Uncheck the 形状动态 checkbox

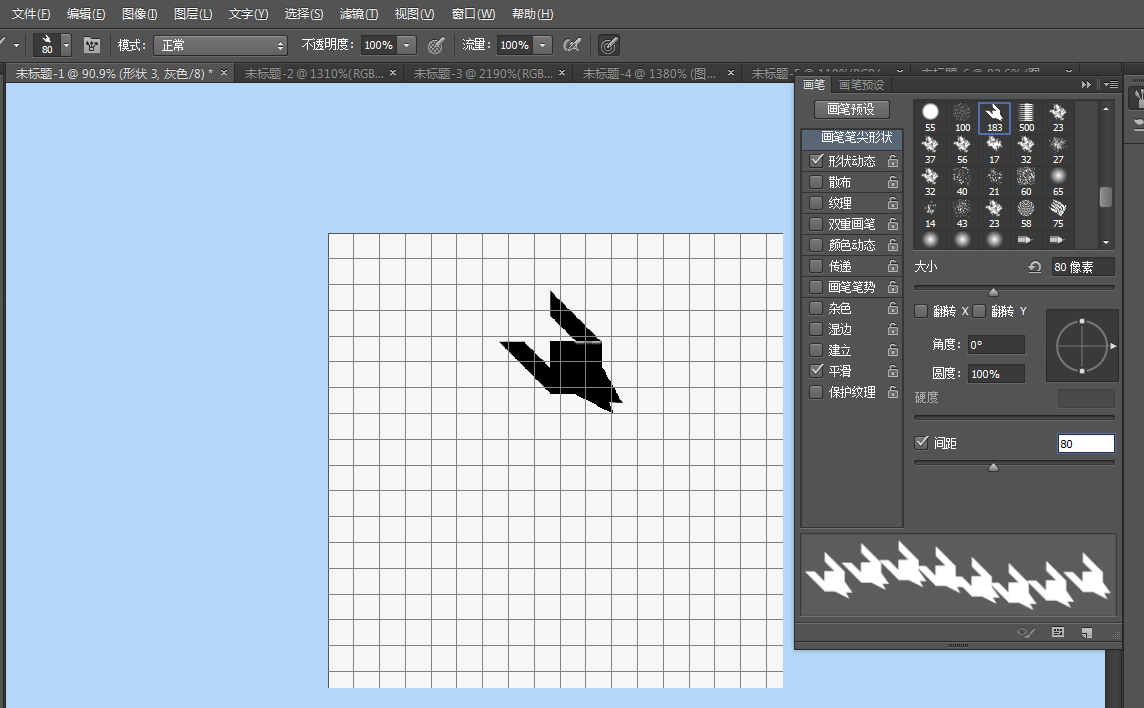coord(816,161)
